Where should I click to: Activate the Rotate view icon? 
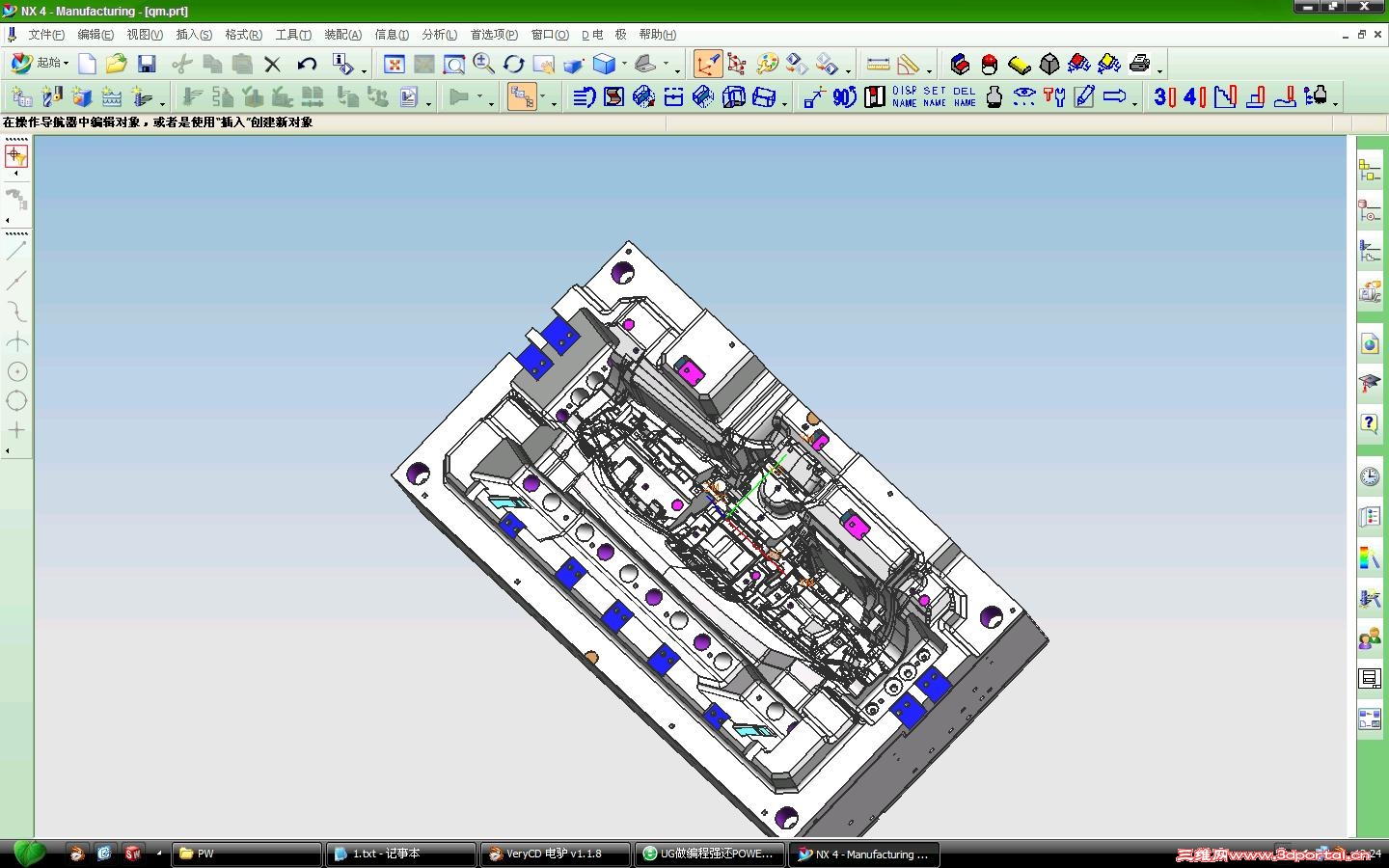point(513,65)
